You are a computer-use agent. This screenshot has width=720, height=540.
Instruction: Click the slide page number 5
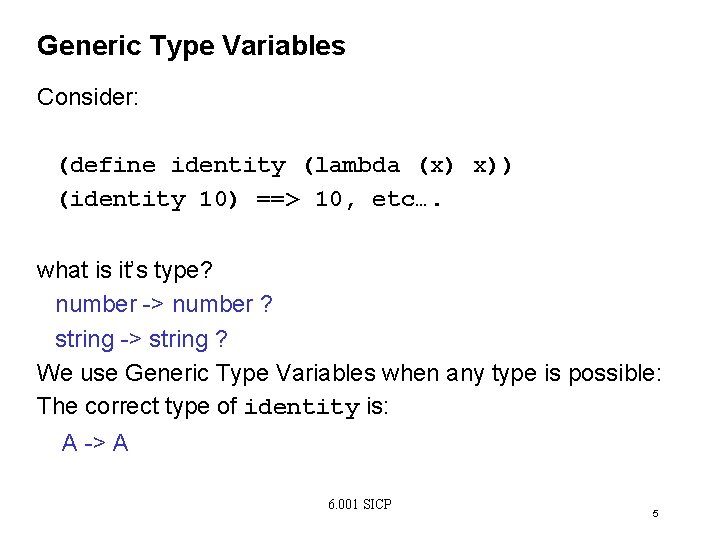(x=655, y=513)
